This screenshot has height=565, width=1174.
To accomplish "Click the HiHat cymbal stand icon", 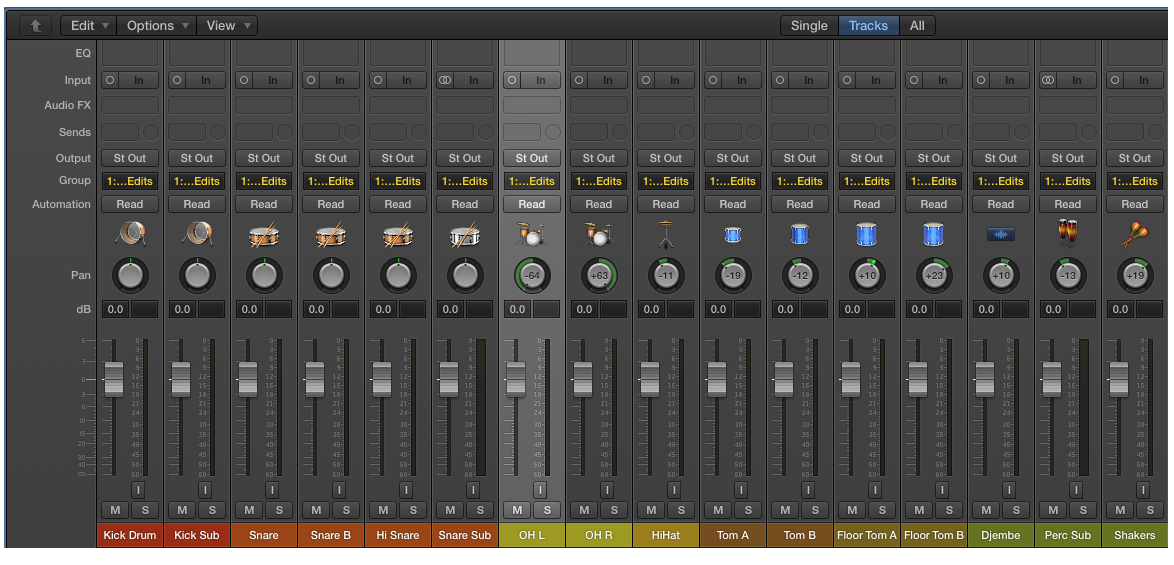I will pos(666,235).
